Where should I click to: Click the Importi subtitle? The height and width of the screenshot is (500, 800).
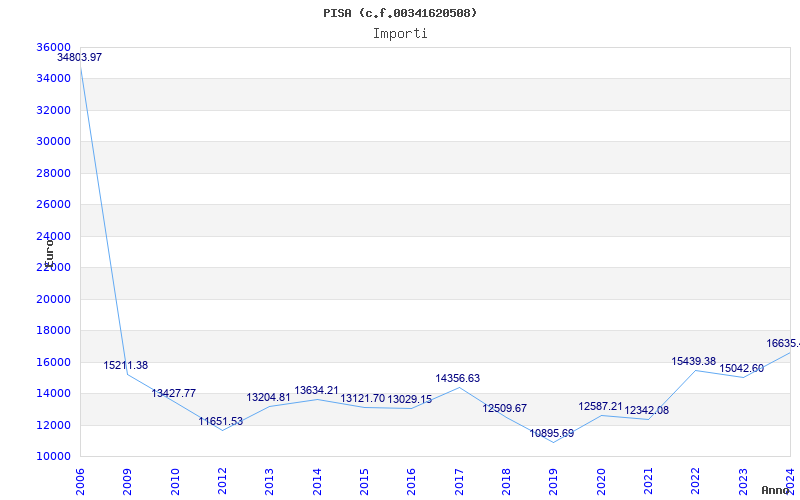pyautogui.click(x=400, y=34)
